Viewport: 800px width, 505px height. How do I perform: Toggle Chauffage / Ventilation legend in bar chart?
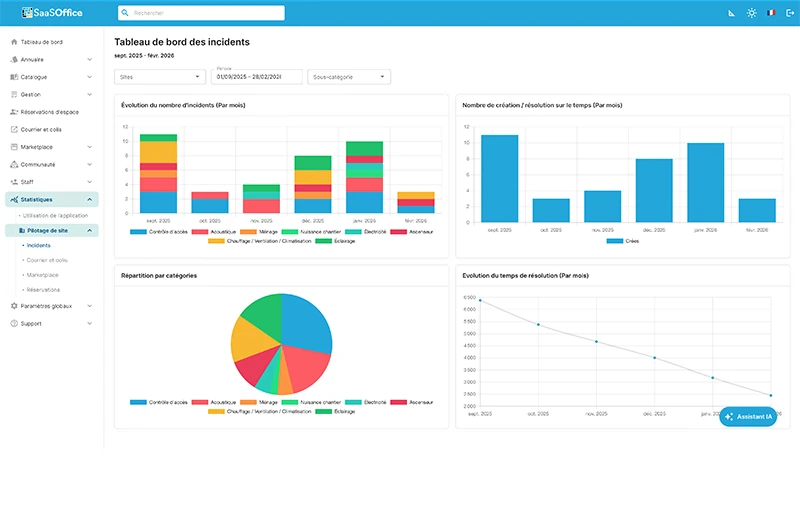click(x=260, y=241)
